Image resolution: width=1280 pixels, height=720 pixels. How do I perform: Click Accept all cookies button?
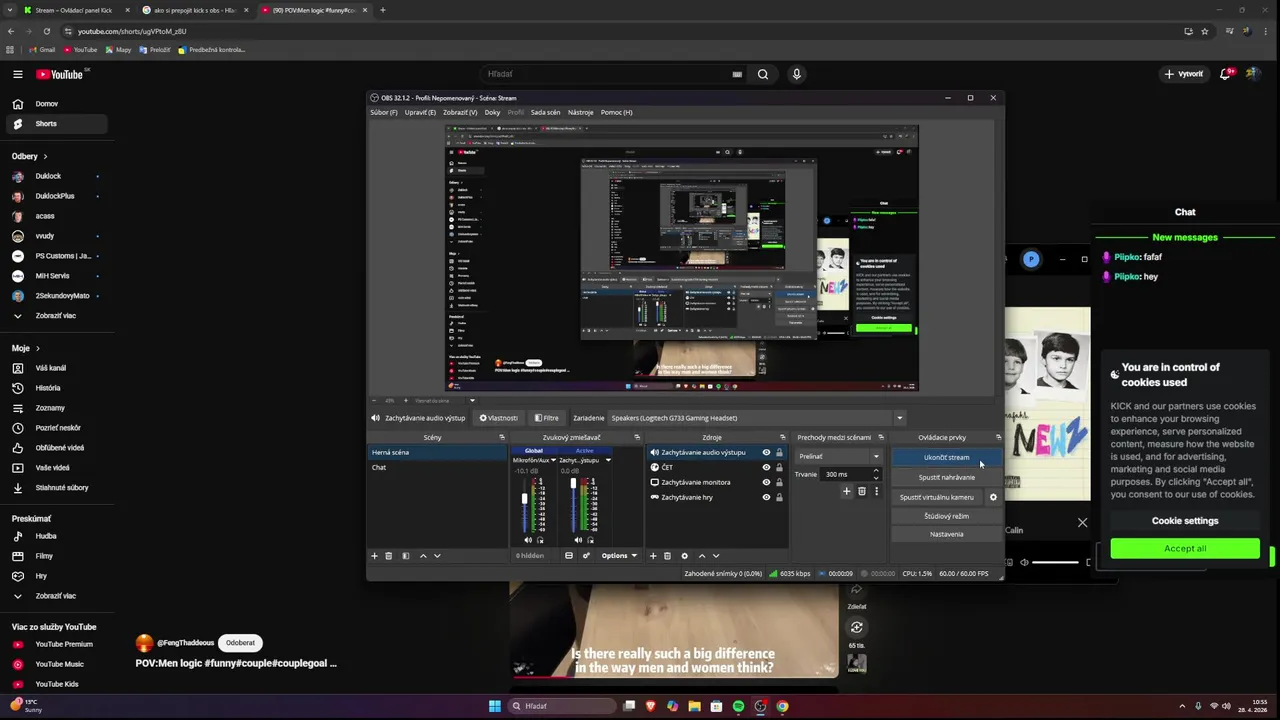tap(1185, 548)
